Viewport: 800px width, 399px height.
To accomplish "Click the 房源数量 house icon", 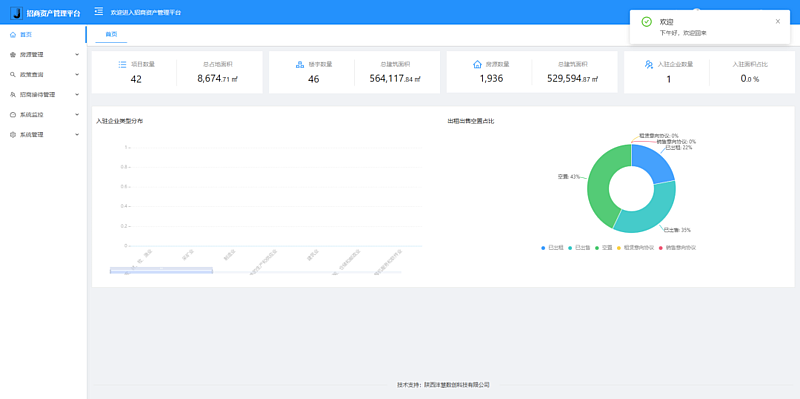I will click(x=477, y=64).
